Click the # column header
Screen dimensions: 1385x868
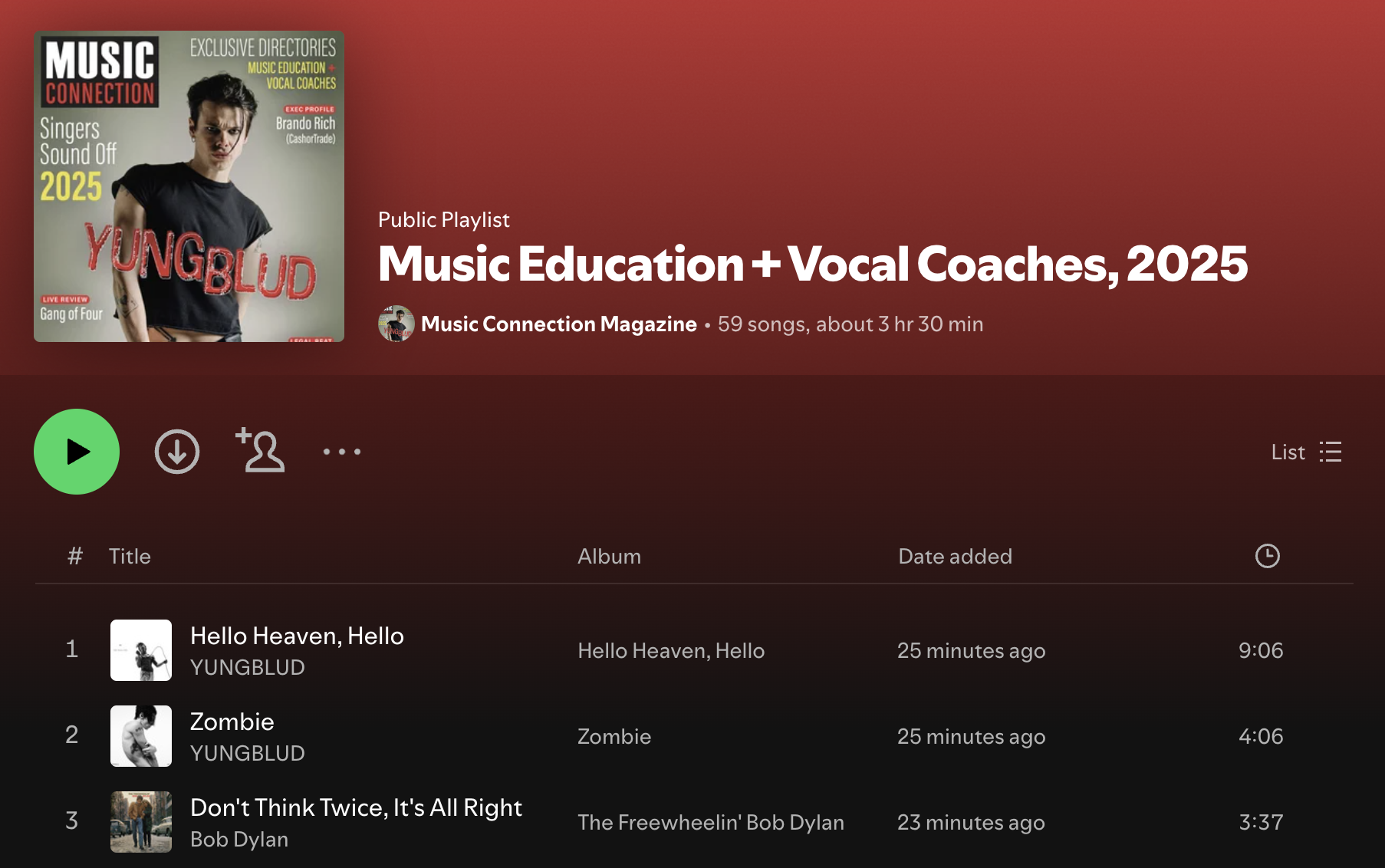pos(74,556)
